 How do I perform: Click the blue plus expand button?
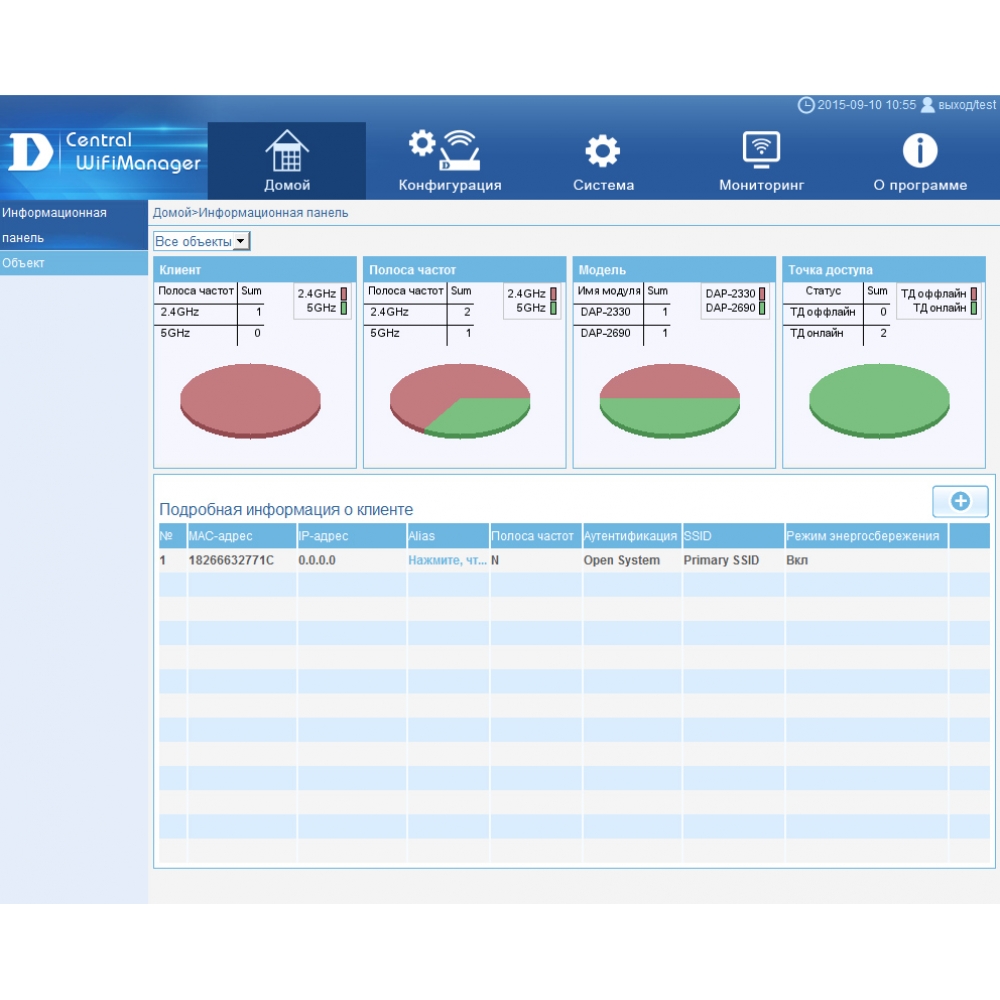960,501
